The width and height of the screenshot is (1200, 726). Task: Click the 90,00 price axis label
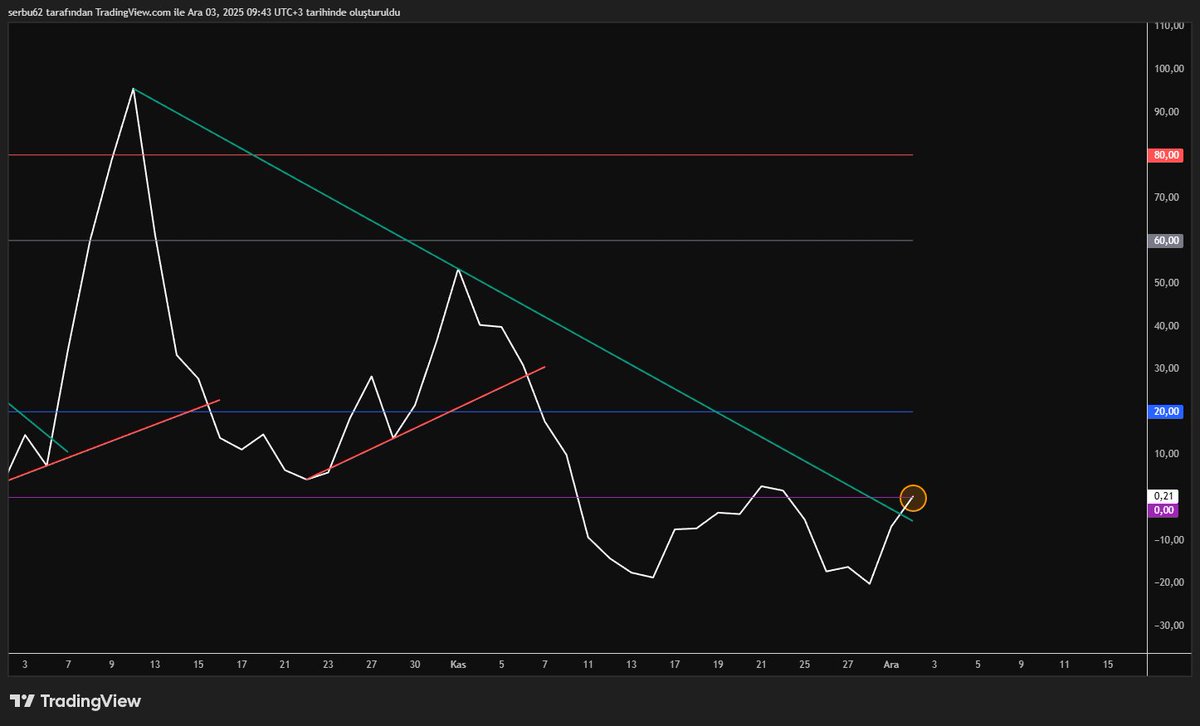click(1167, 112)
